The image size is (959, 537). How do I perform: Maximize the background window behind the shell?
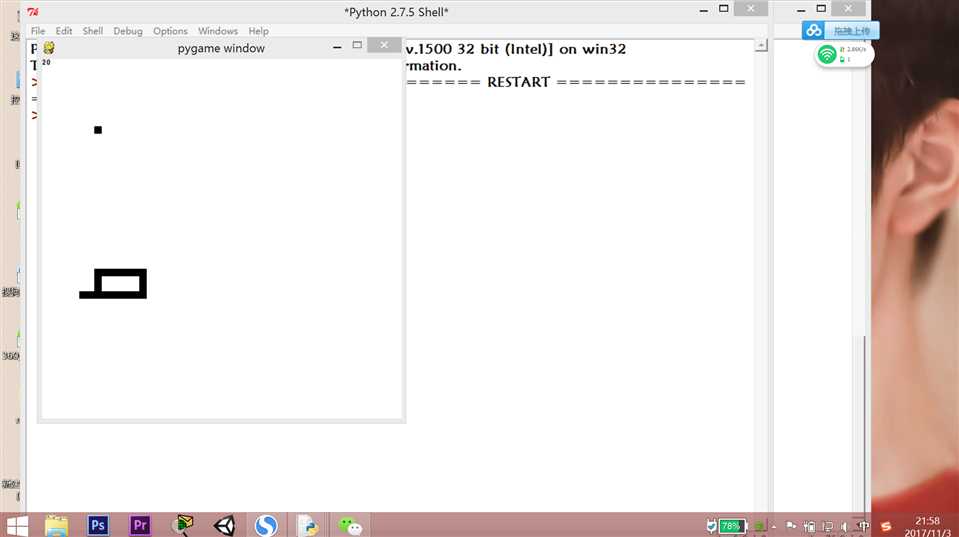coord(821,9)
